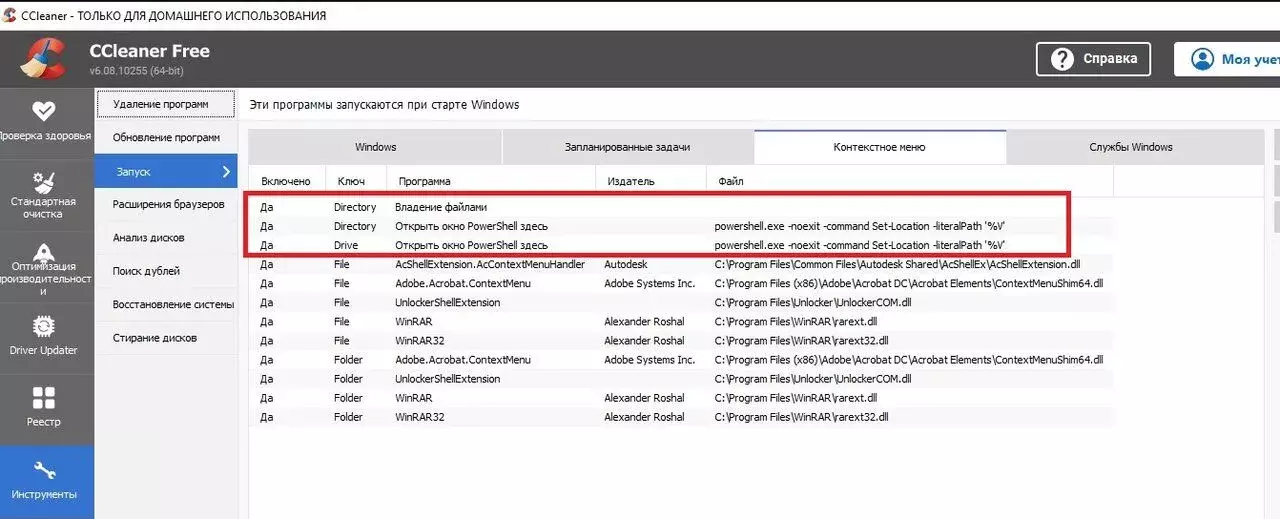
Task: Click Alexander Roshal in File WinRAR row
Action: tap(644, 322)
